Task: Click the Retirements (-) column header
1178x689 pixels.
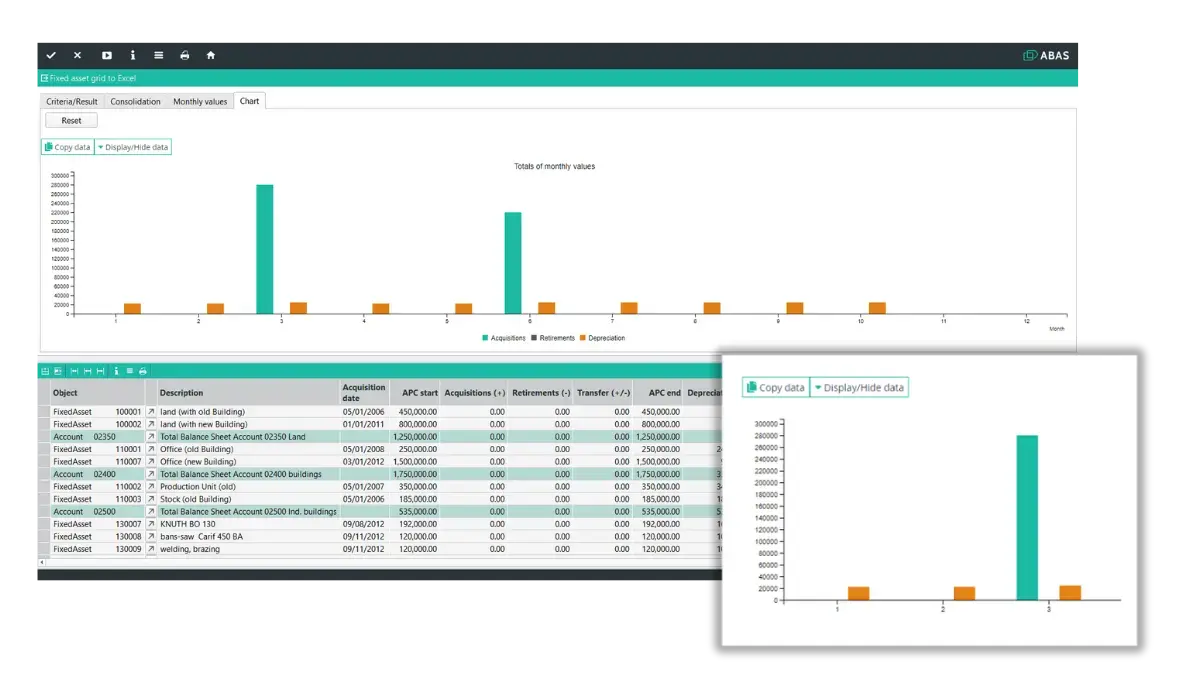Action: [541, 393]
